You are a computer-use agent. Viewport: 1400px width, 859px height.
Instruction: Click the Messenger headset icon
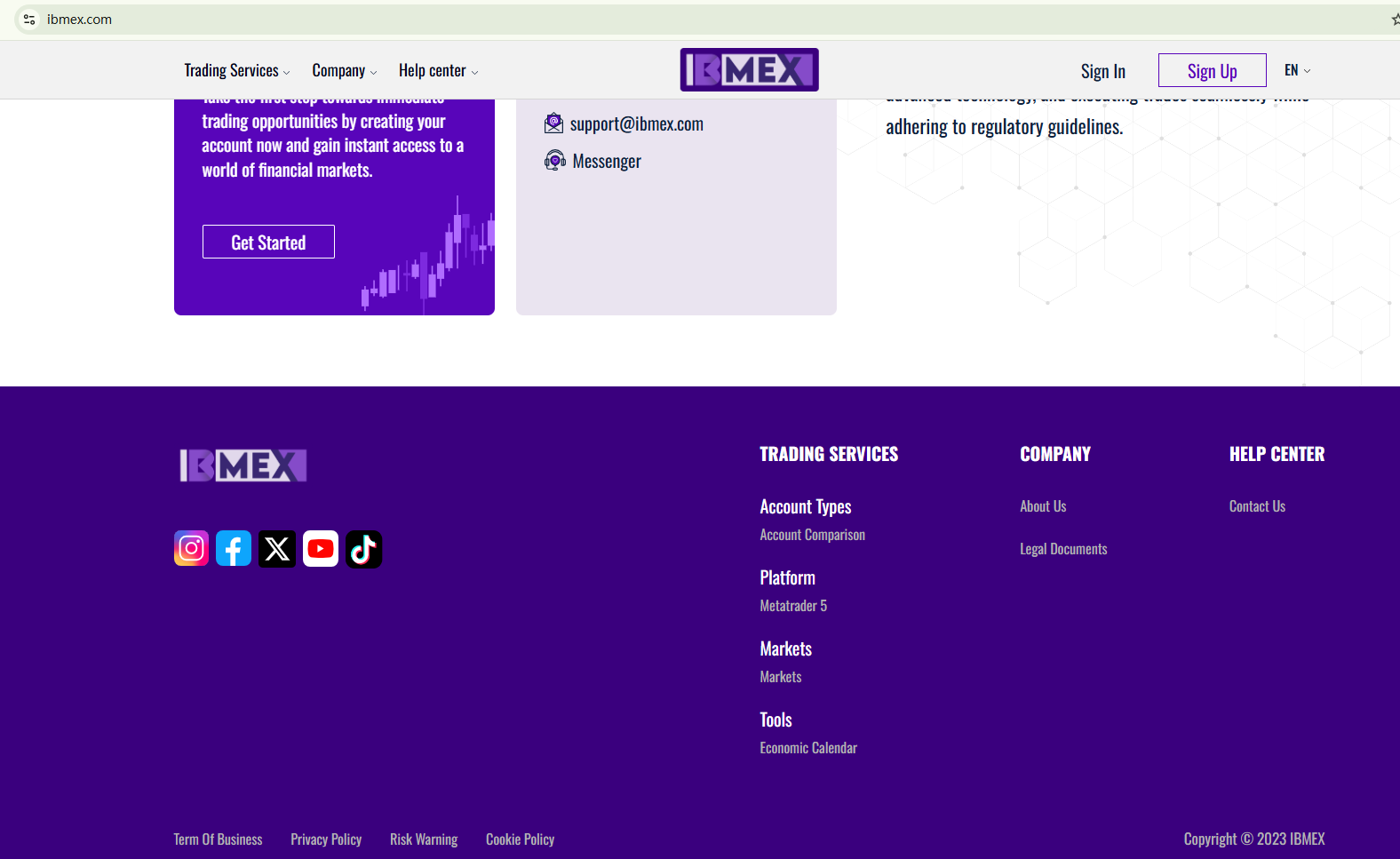(x=555, y=161)
